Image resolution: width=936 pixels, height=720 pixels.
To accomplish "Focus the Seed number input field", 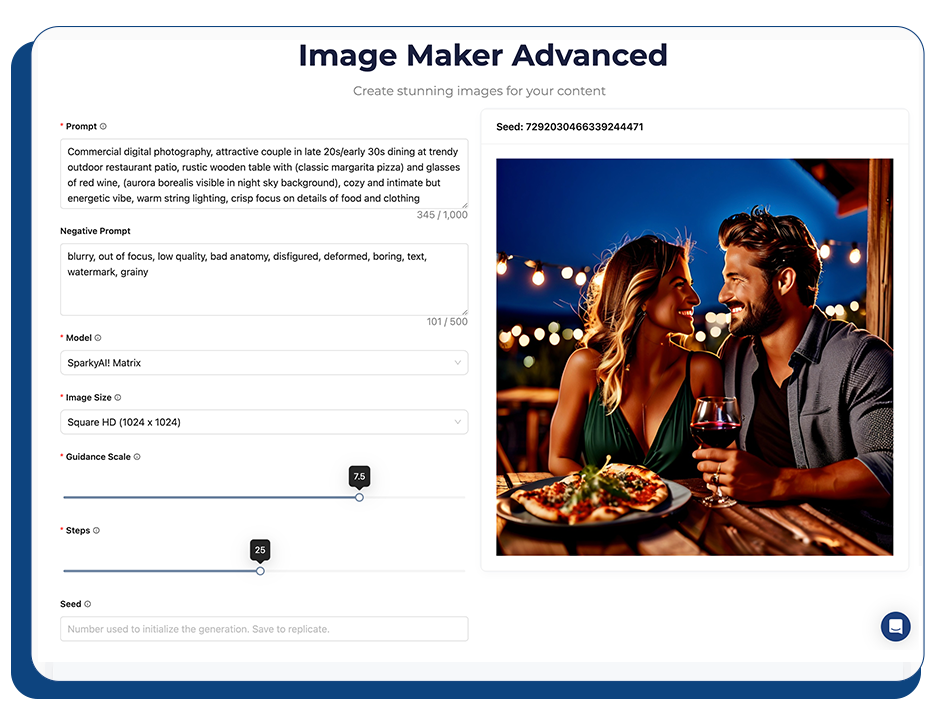I will click(x=264, y=629).
